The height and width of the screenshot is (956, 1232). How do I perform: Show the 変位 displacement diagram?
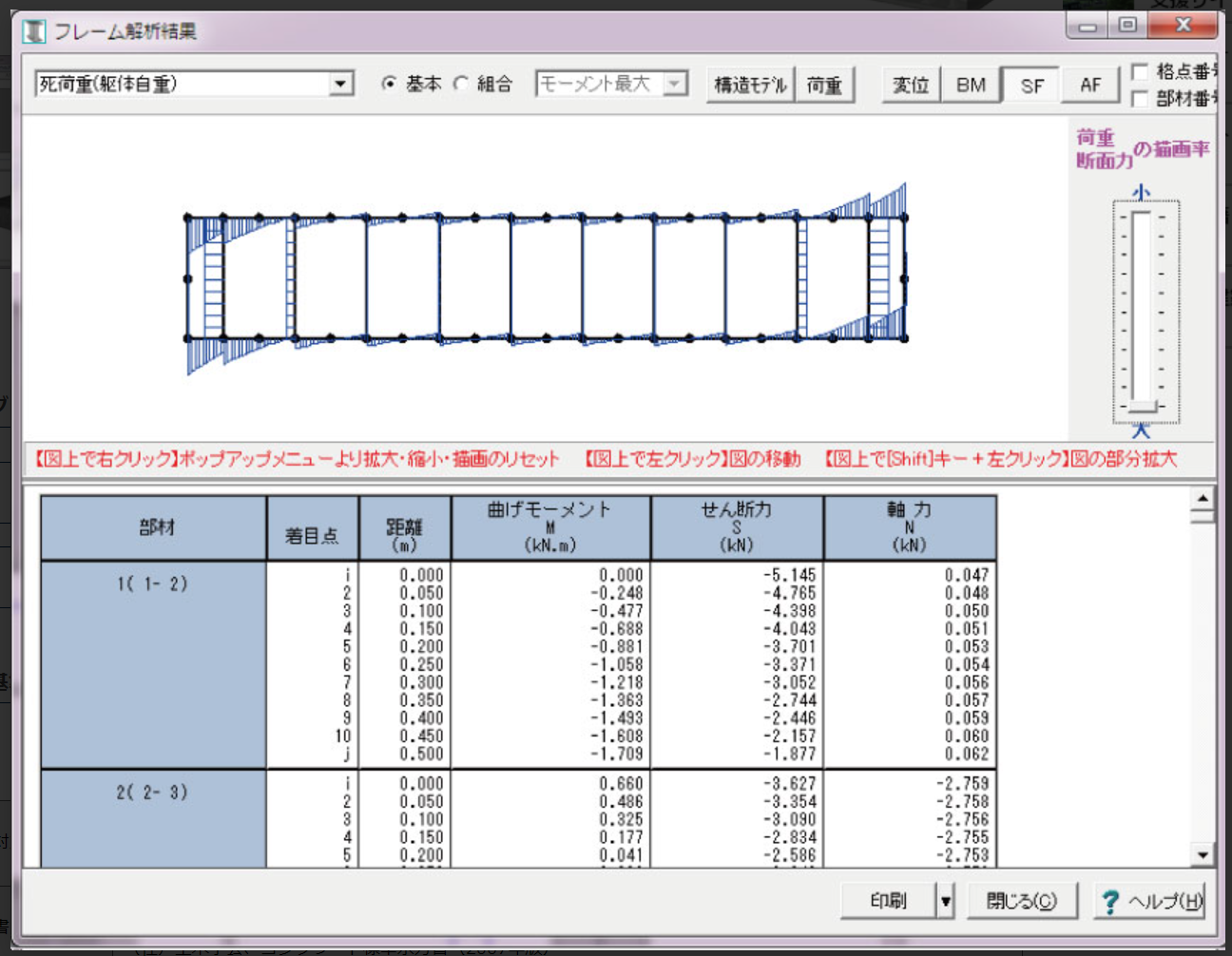910,86
